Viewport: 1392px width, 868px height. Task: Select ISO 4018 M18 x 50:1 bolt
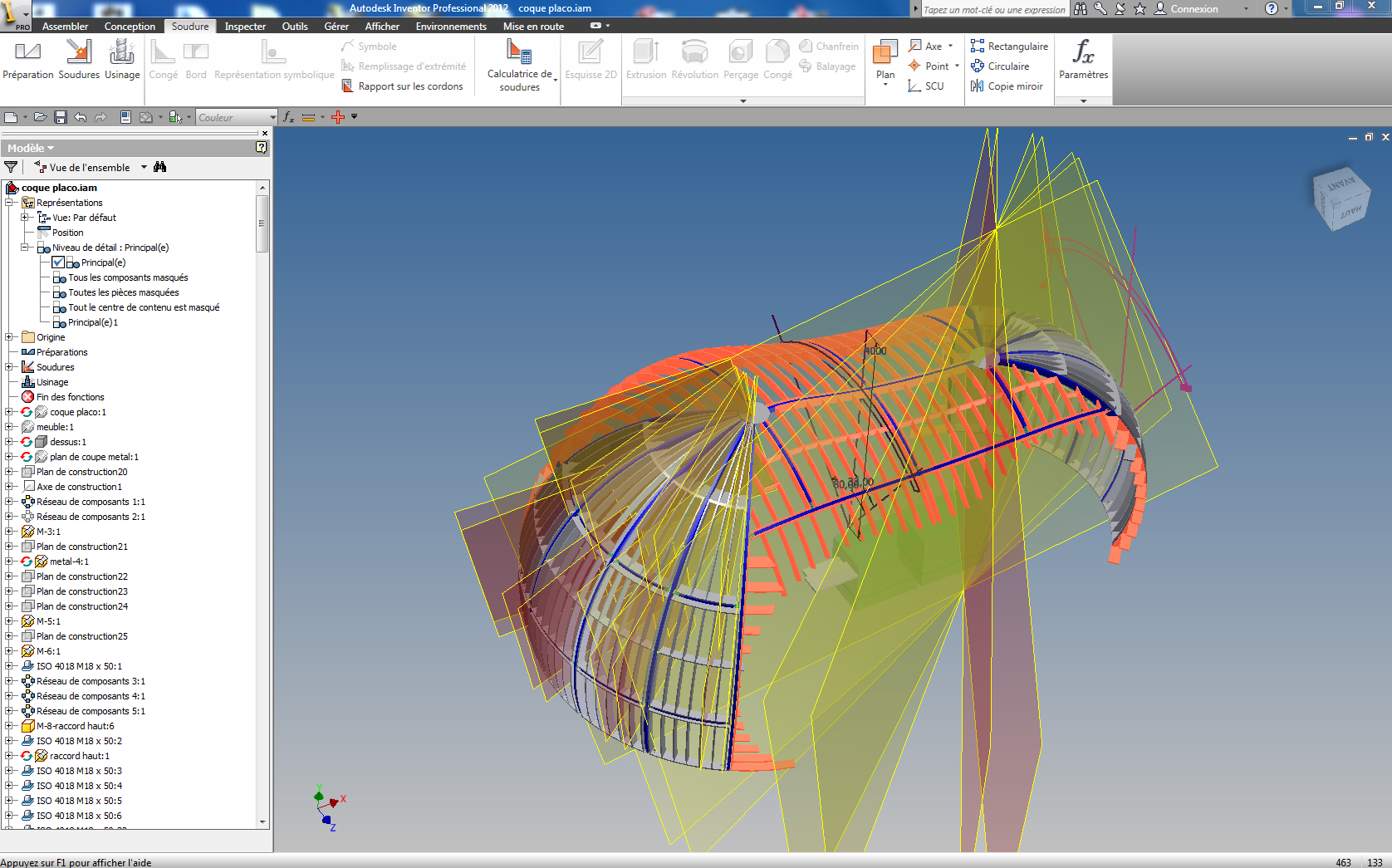(79, 666)
